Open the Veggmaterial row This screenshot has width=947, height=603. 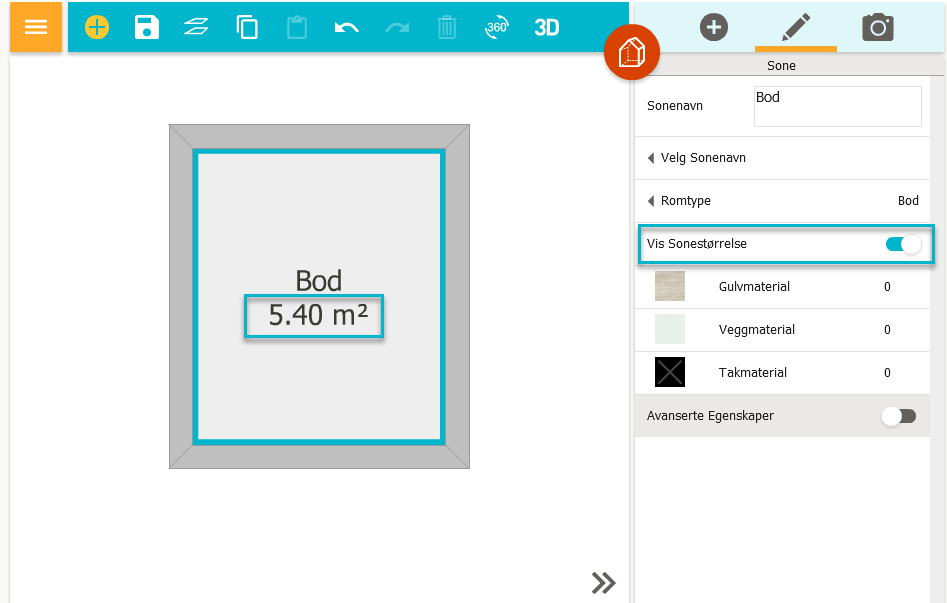(782, 329)
